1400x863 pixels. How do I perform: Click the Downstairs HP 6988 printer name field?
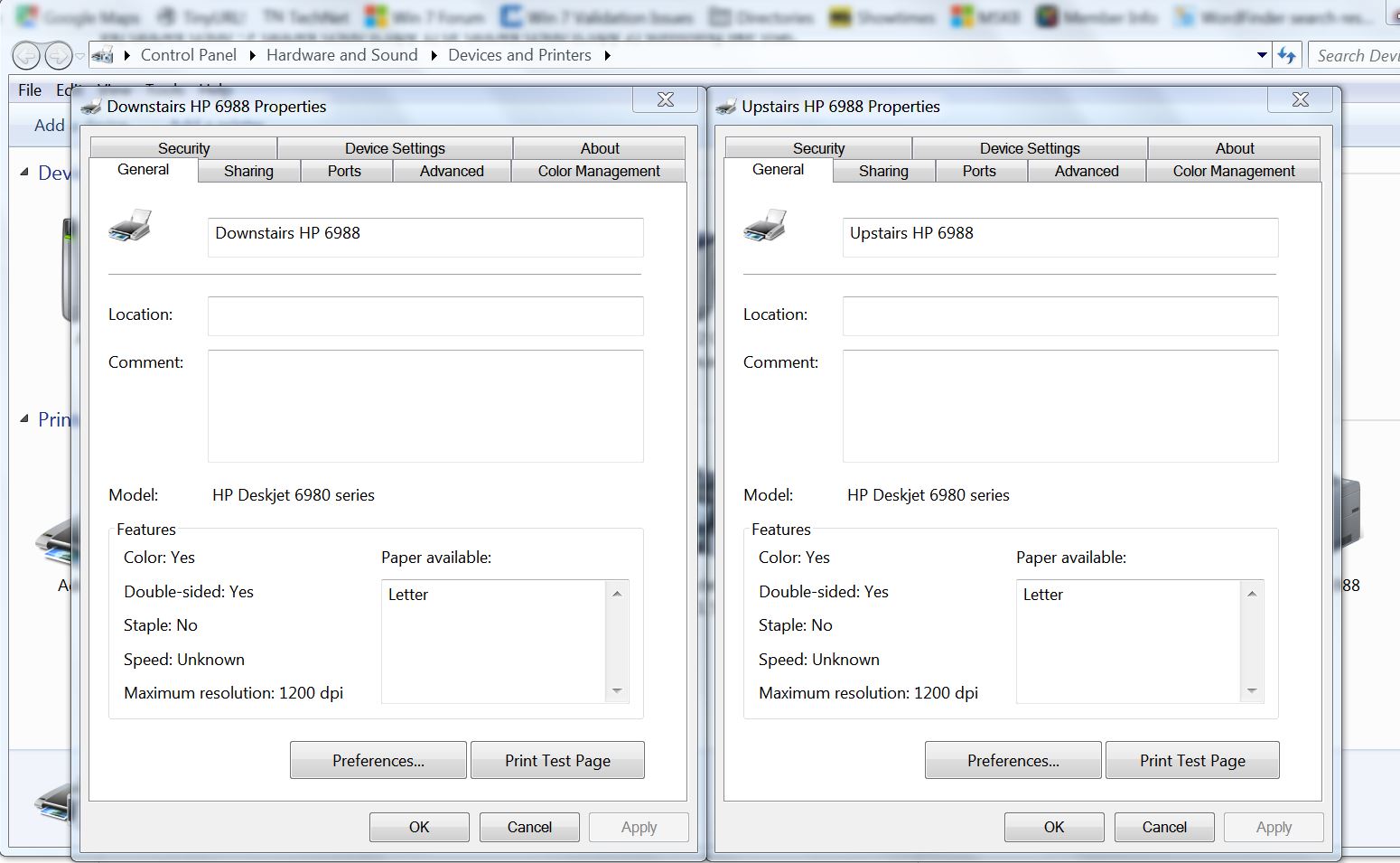[x=425, y=237]
